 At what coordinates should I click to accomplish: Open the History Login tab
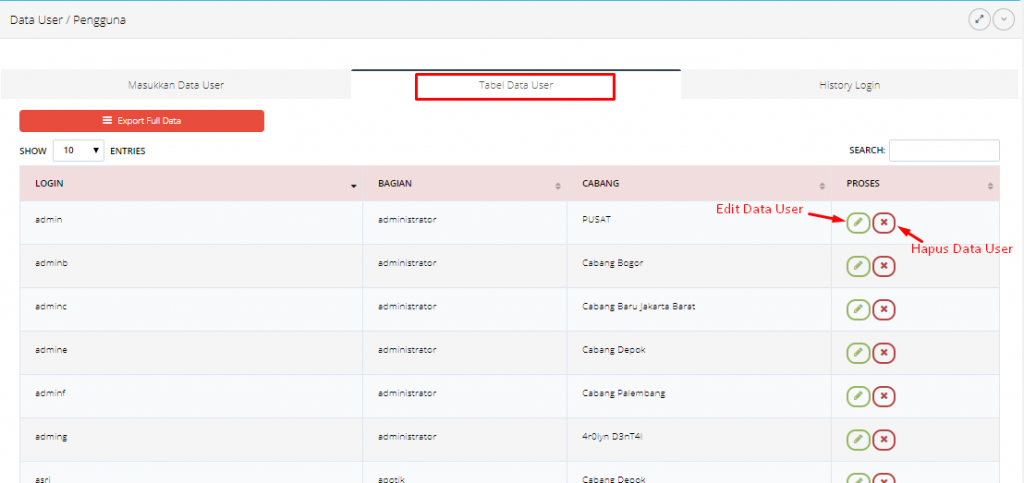point(848,85)
